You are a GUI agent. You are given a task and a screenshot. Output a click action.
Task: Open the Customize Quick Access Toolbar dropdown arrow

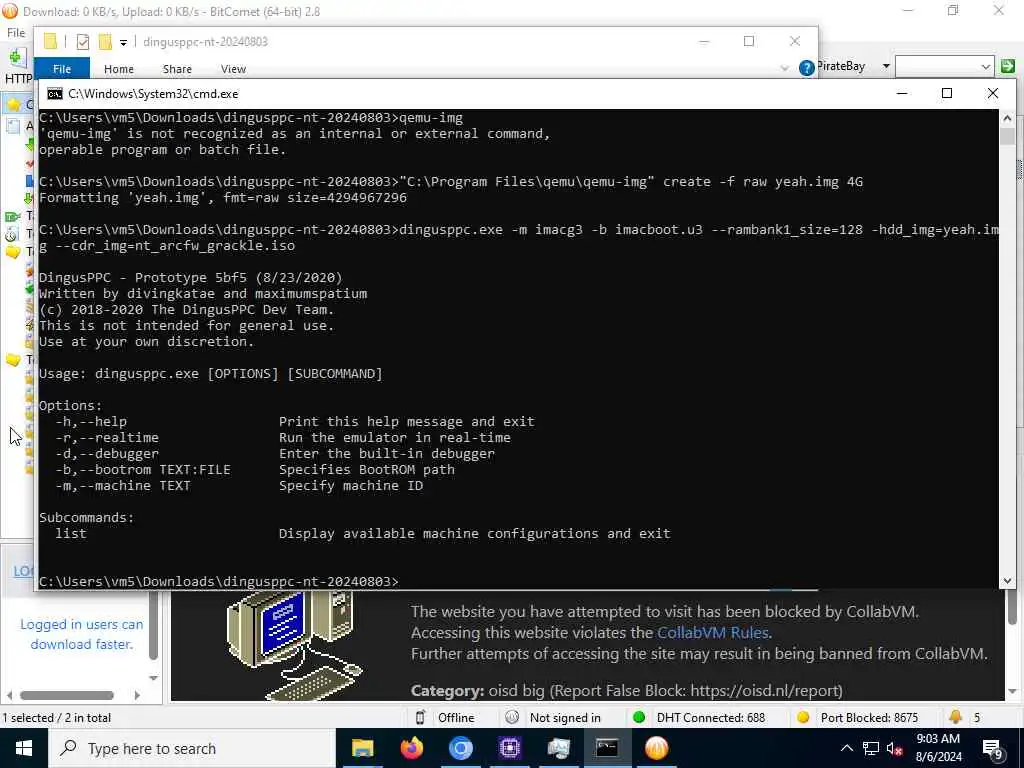123,42
